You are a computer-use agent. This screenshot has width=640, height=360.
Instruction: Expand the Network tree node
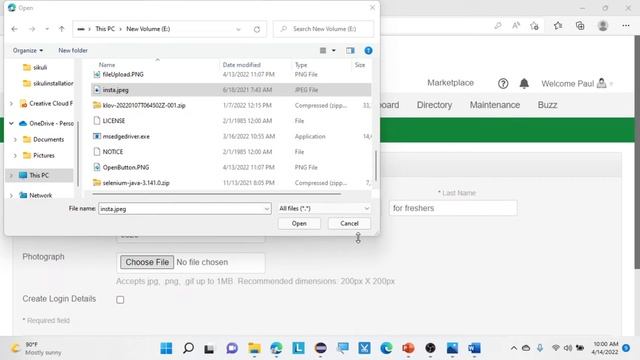(x=11, y=196)
